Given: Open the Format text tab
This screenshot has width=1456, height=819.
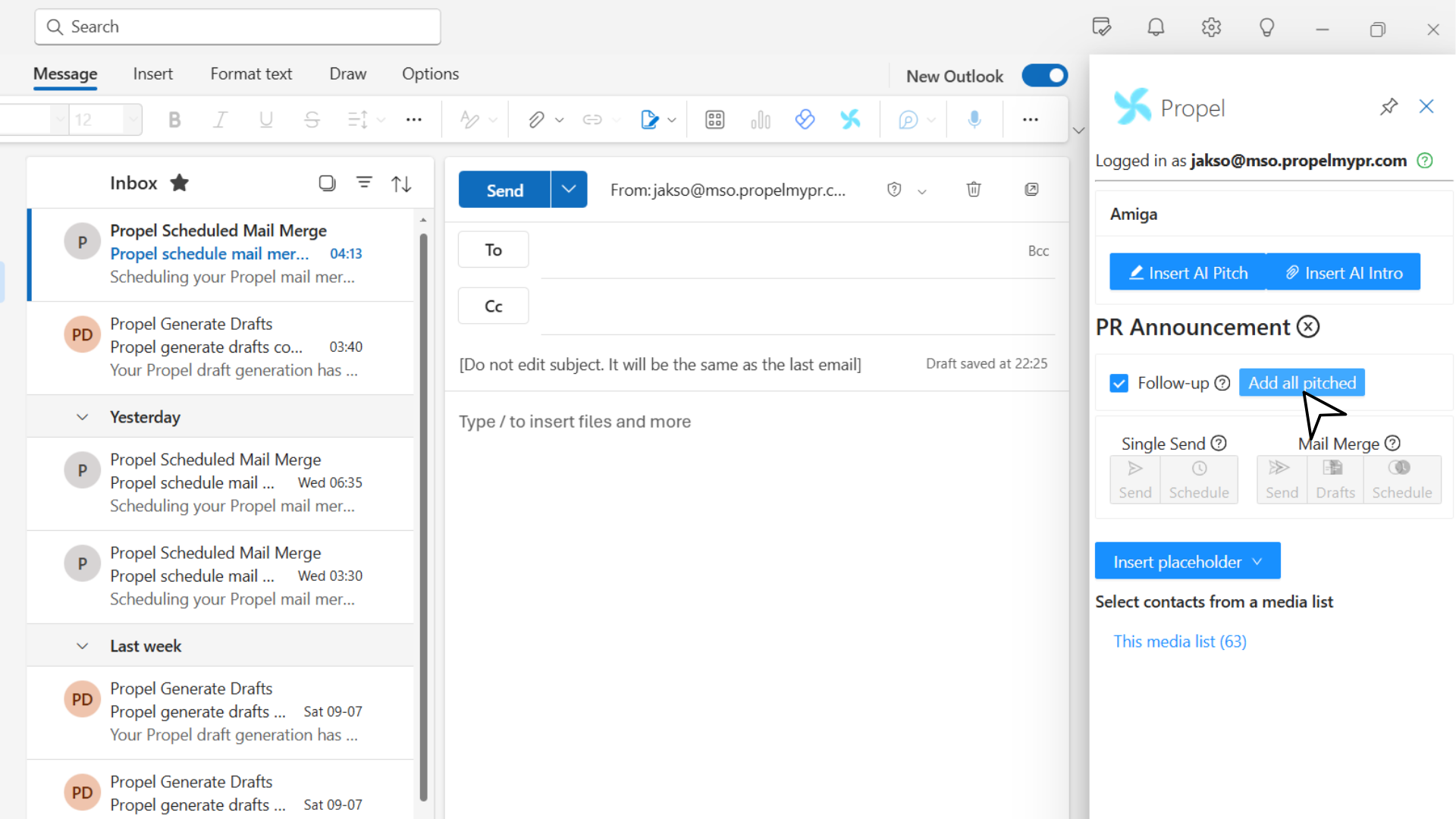Looking at the screenshot, I should [251, 74].
